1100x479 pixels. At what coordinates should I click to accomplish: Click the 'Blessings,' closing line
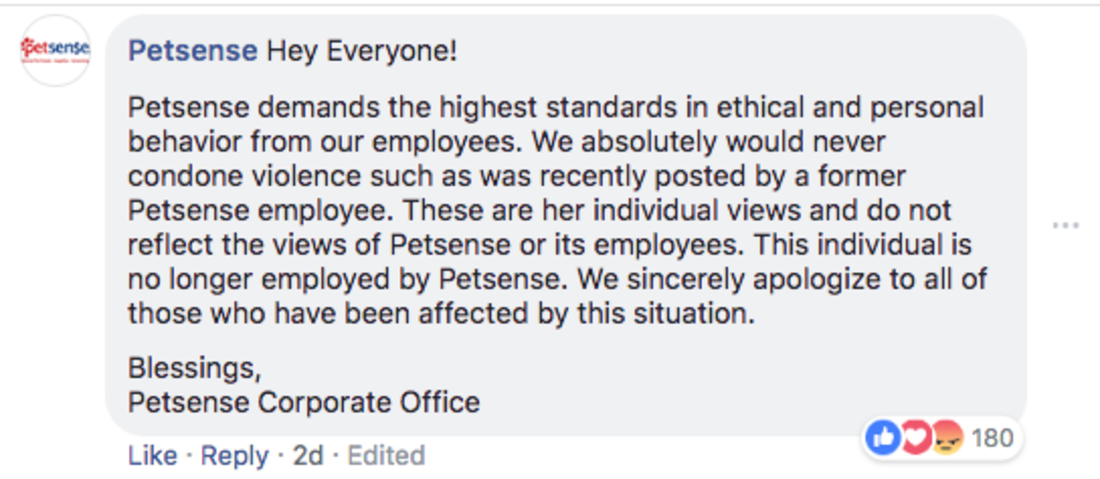click(195, 368)
